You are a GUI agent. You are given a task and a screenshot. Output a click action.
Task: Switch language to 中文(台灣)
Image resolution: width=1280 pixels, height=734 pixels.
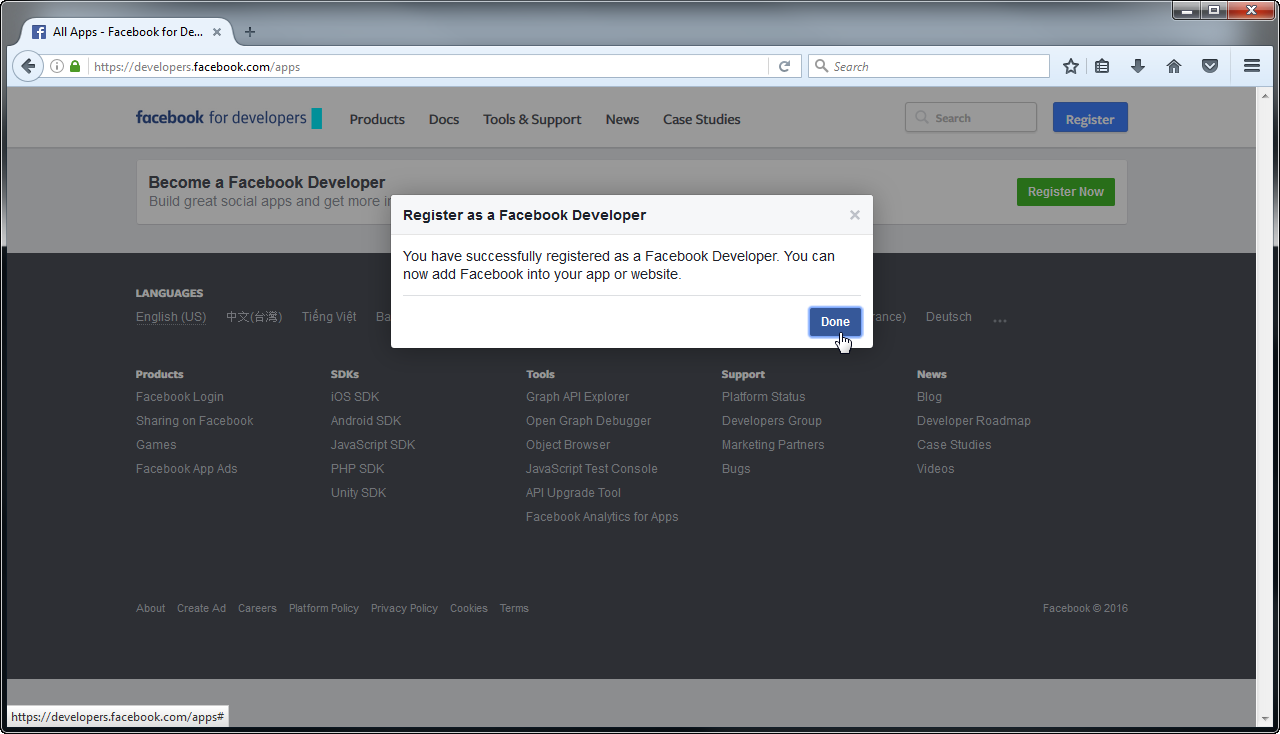coord(254,316)
